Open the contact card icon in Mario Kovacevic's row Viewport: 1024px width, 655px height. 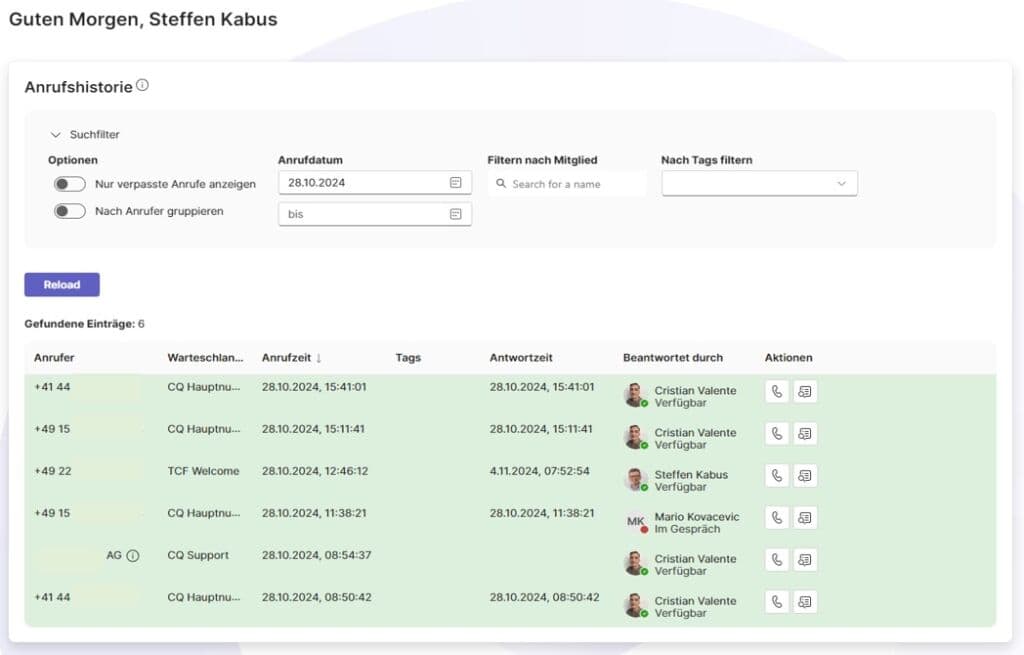[x=805, y=518]
